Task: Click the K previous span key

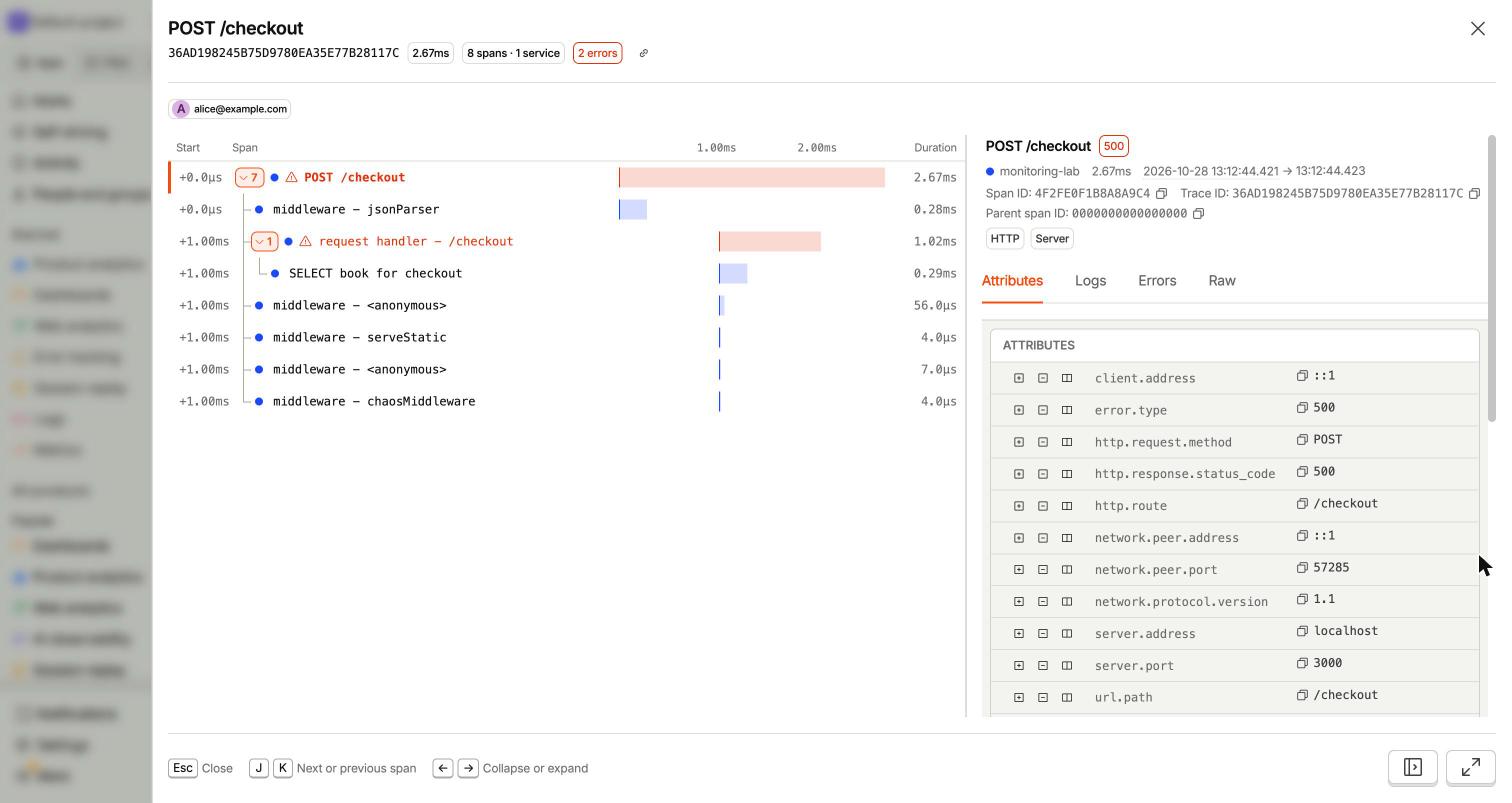Action: tap(283, 768)
